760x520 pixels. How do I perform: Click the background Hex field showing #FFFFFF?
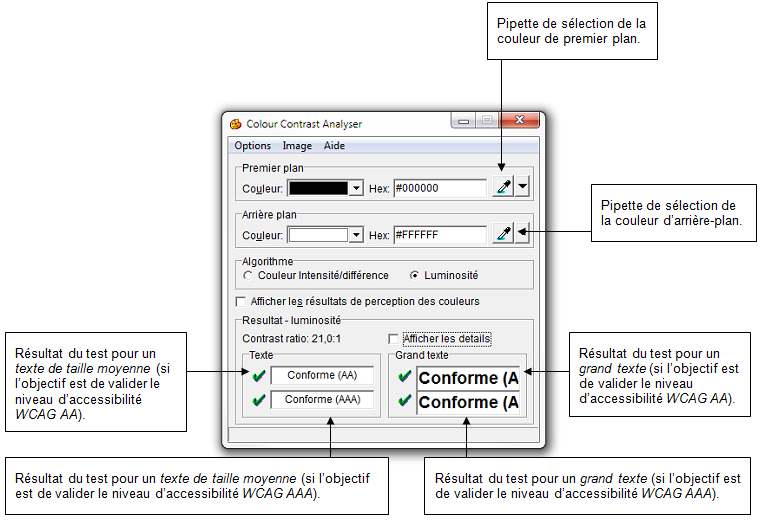click(x=438, y=235)
